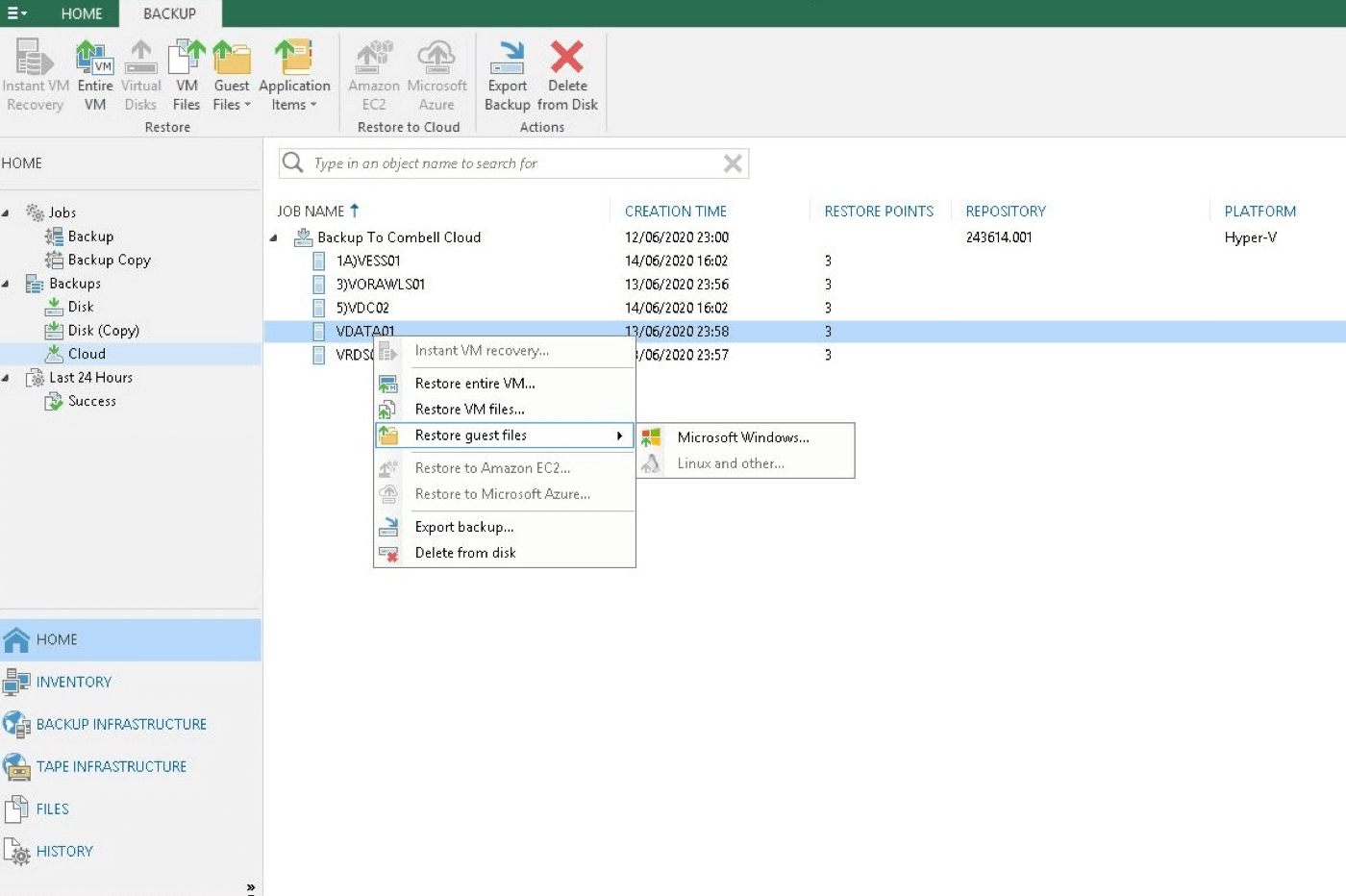Viewport: 1346px width, 896px height.
Task: Select the Backup To Combell Cloud row
Action: click(x=806, y=237)
